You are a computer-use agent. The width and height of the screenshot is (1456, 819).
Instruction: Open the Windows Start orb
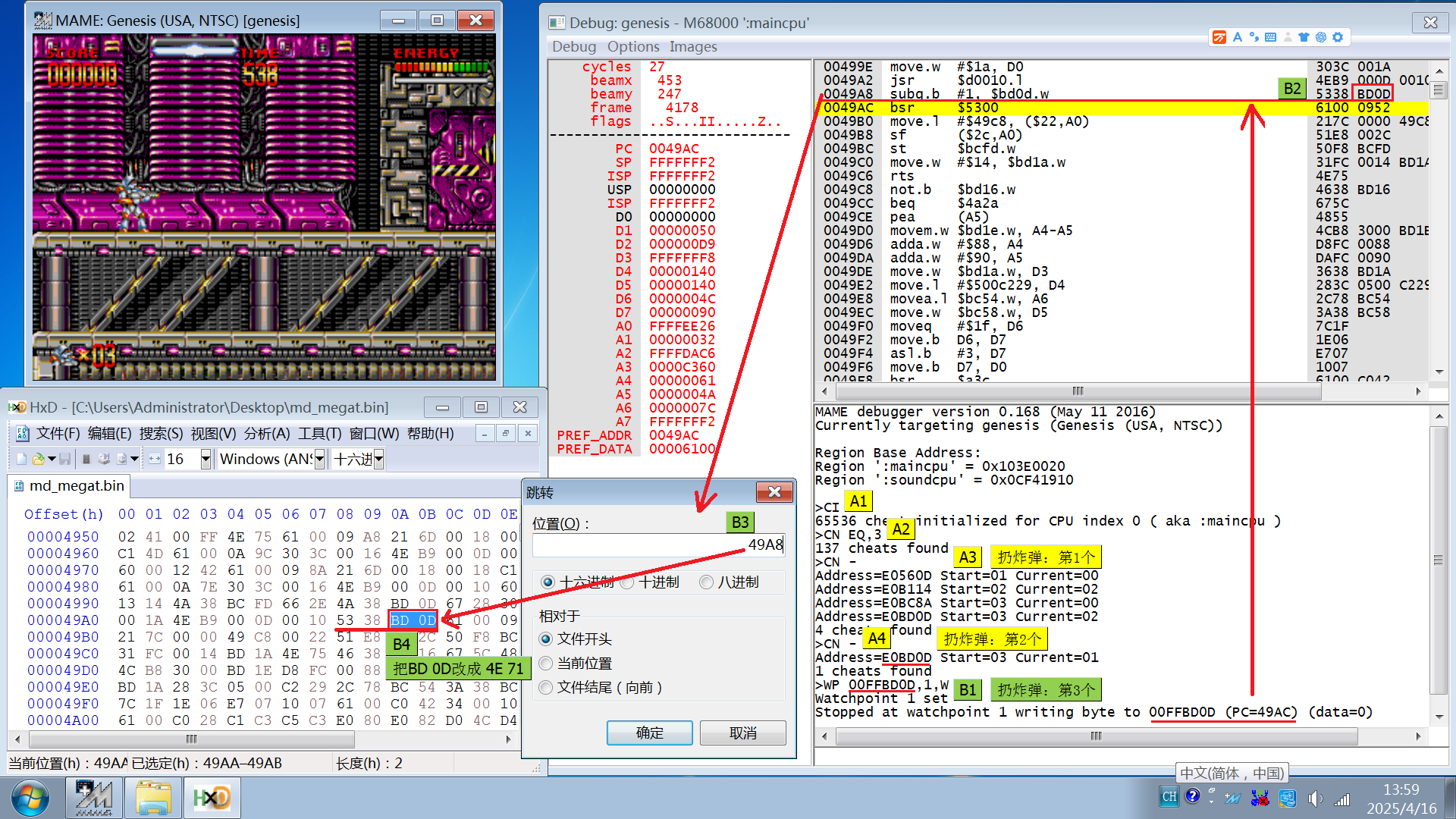(x=30, y=798)
